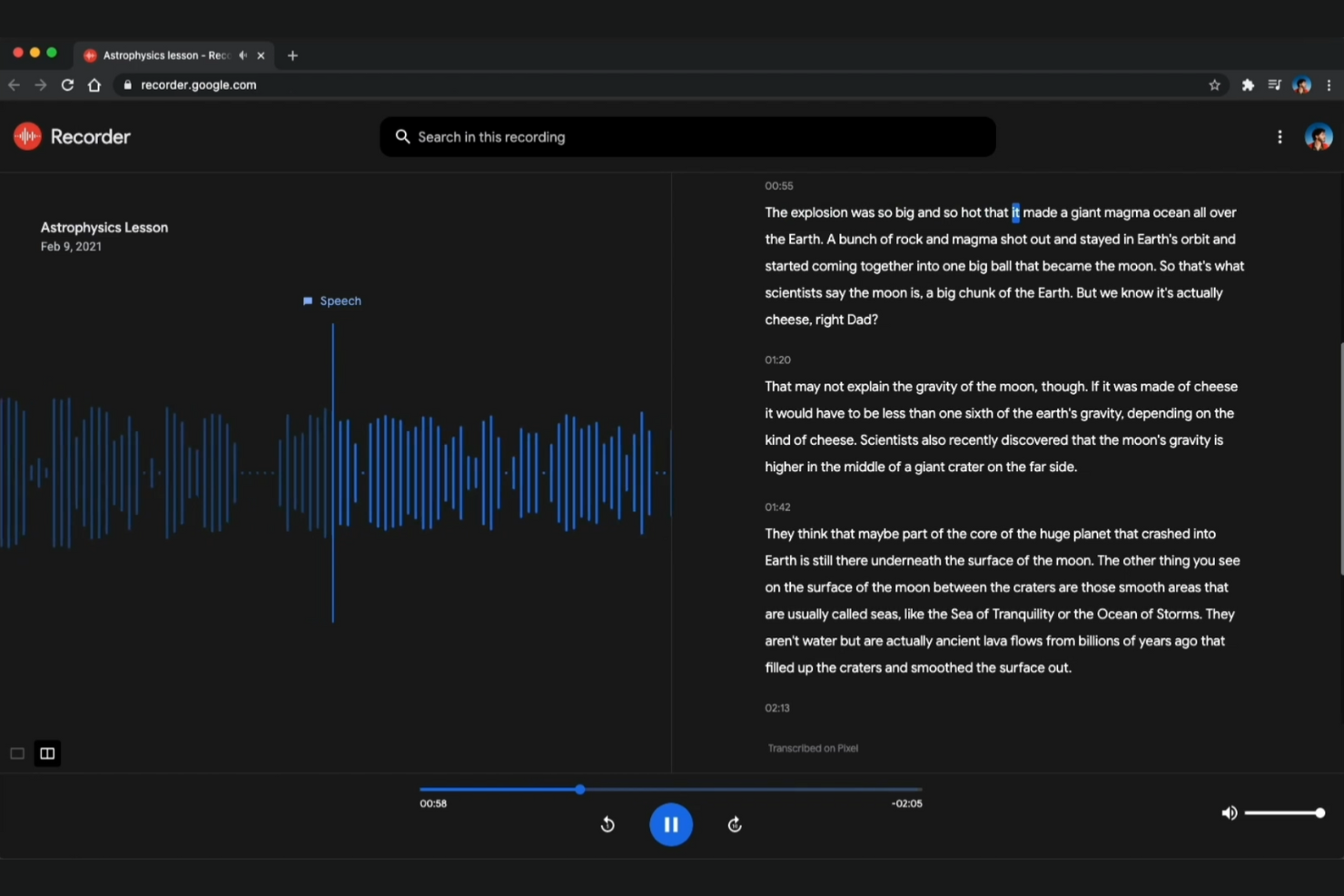Click the Speech label above the waveform
The width and height of the screenshot is (1344, 896).
click(332, 300)
